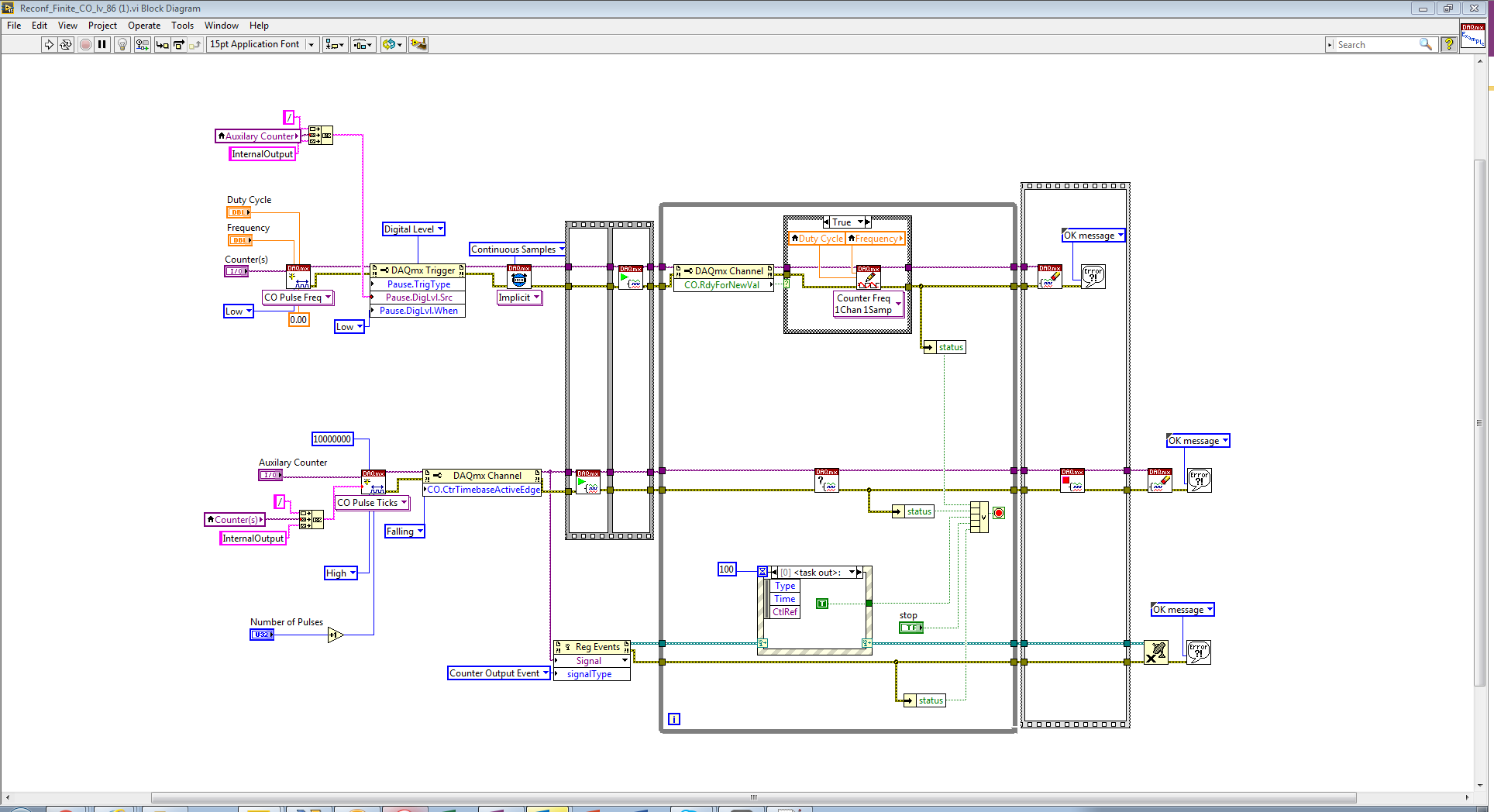Open the CO Pulse Ticks selector

point(372,503)
